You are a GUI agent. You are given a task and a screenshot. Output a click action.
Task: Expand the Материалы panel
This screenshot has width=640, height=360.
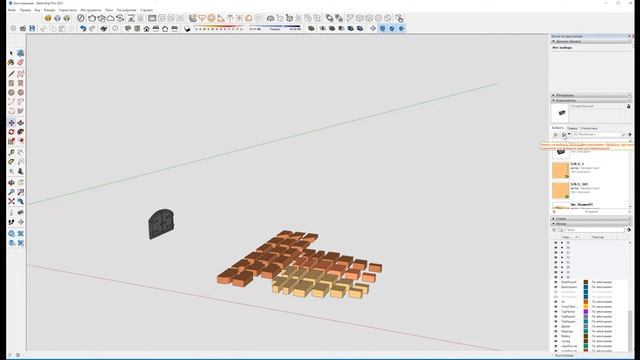click(591, 95)
